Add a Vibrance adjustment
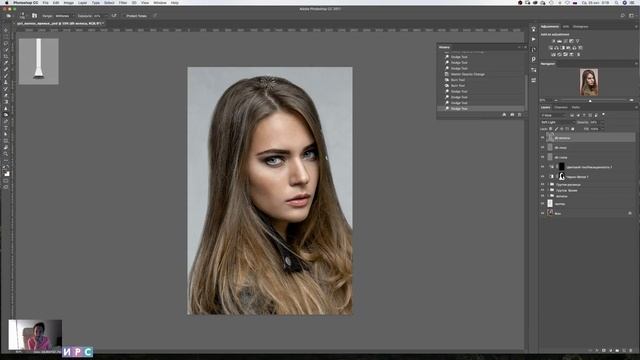This screenshot has width=640, height=360. click(x=577, y=41)
